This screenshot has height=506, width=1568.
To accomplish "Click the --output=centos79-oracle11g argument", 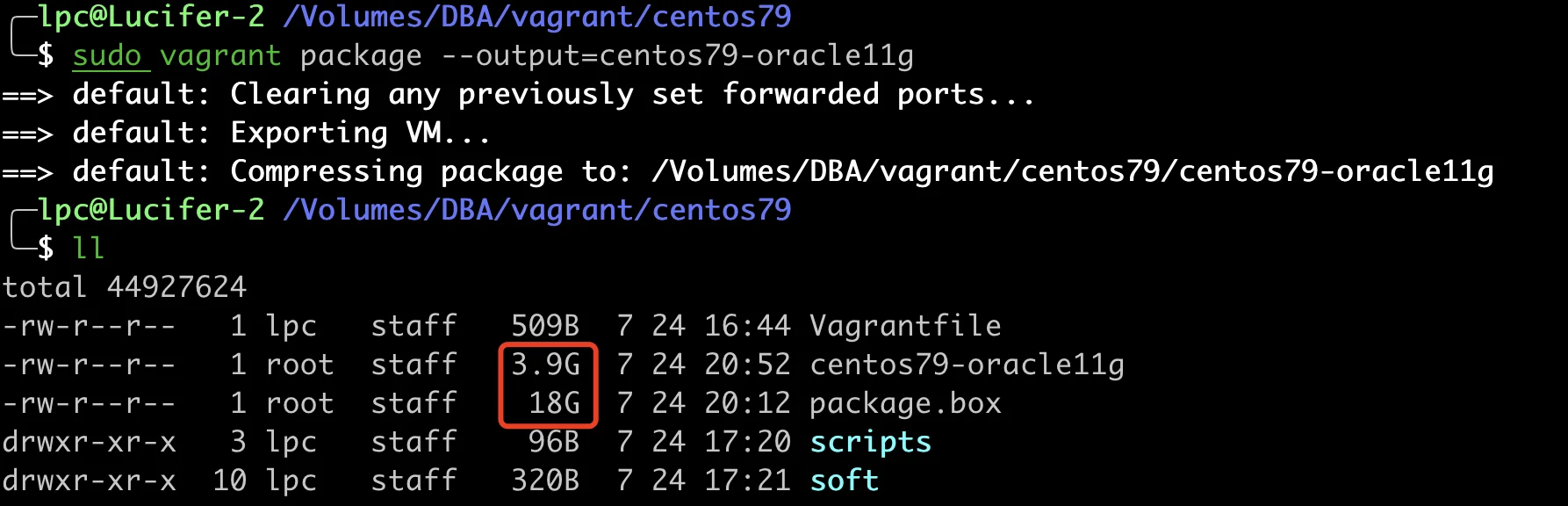I will [x=677, y=56].
